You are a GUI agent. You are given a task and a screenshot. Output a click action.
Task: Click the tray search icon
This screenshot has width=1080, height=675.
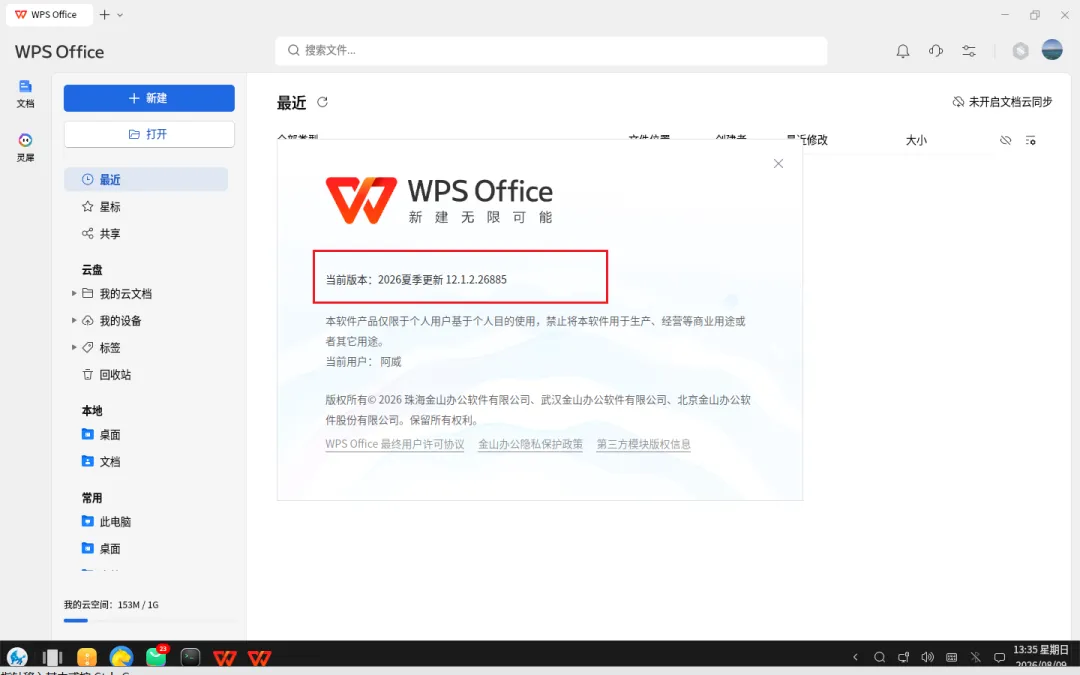(x=880, y=657)
